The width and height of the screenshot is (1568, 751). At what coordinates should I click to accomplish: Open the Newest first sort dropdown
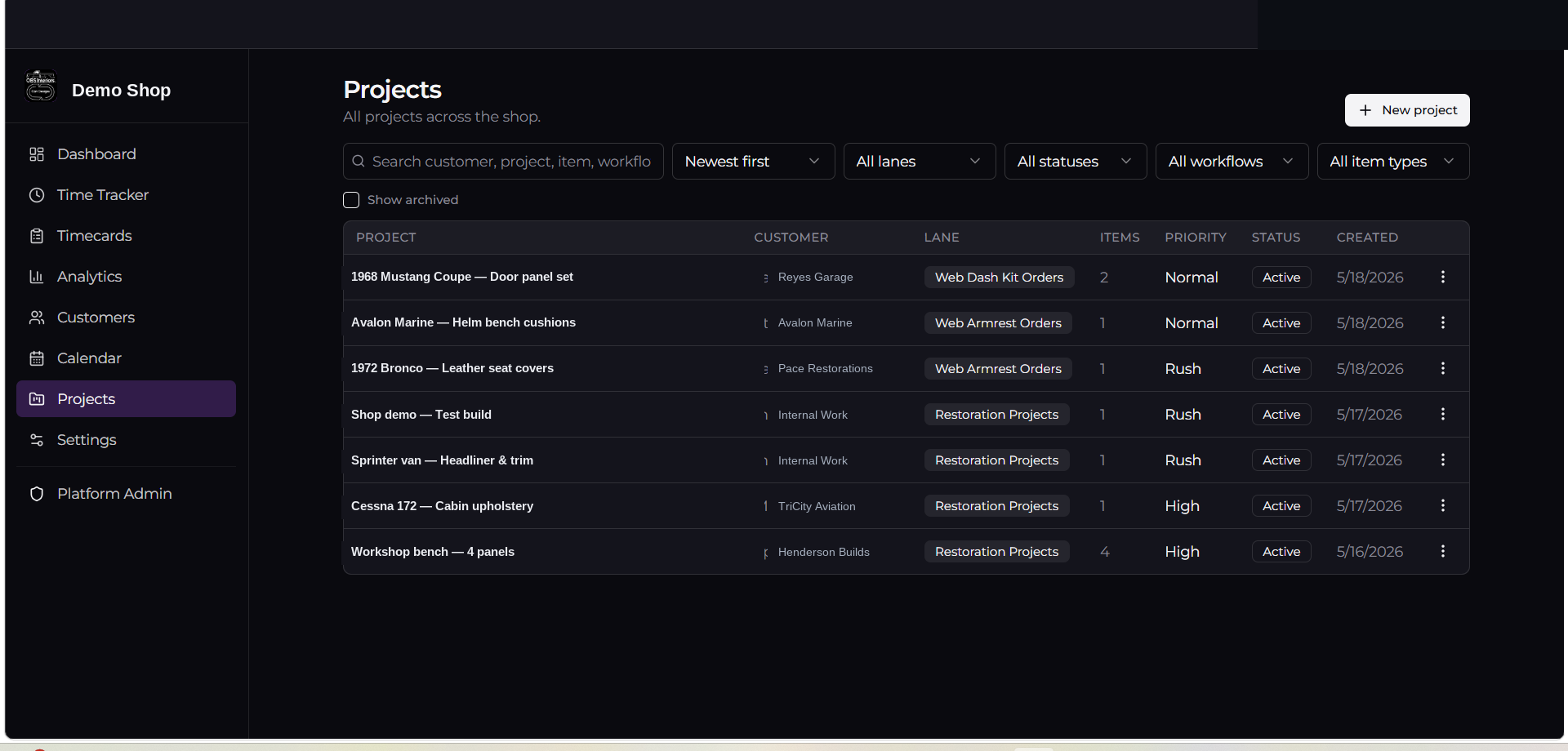(753, 162)
